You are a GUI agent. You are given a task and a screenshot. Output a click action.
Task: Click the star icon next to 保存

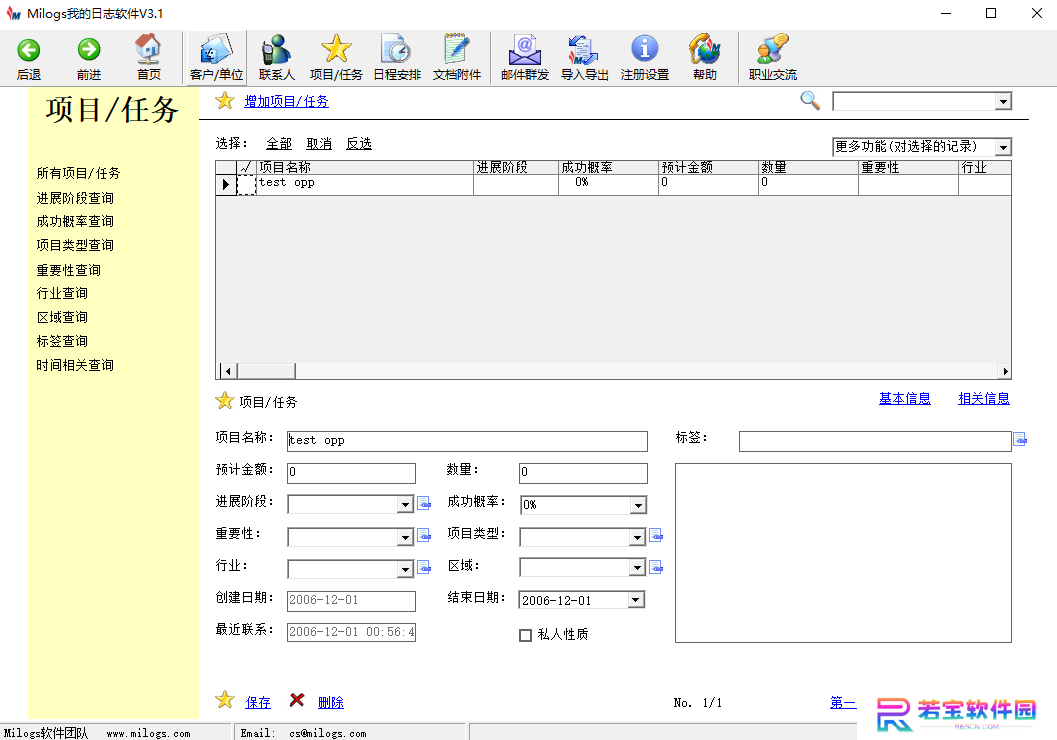coord(224,700)
